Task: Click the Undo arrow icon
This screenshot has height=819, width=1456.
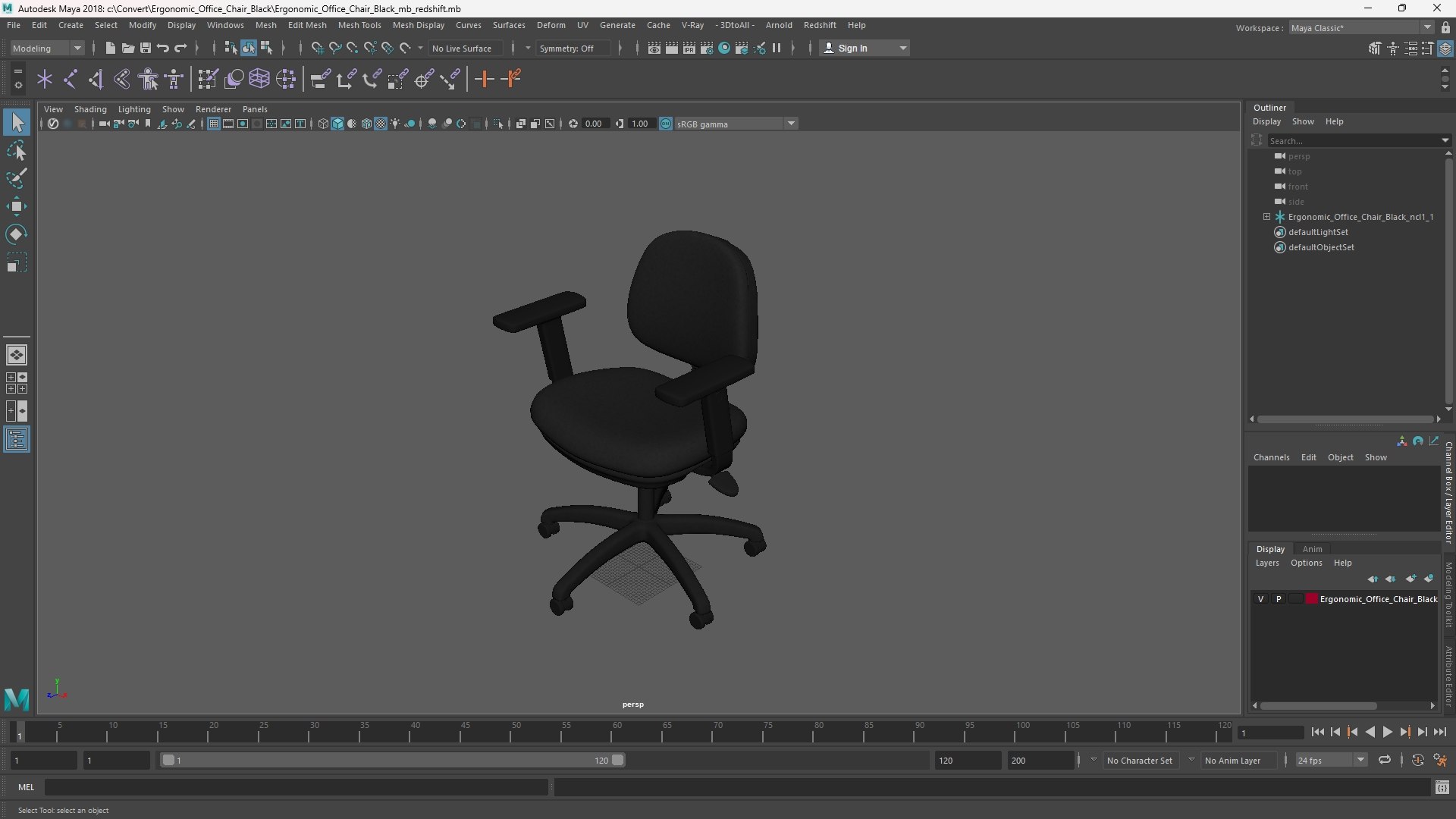Action: coord(162,48)
